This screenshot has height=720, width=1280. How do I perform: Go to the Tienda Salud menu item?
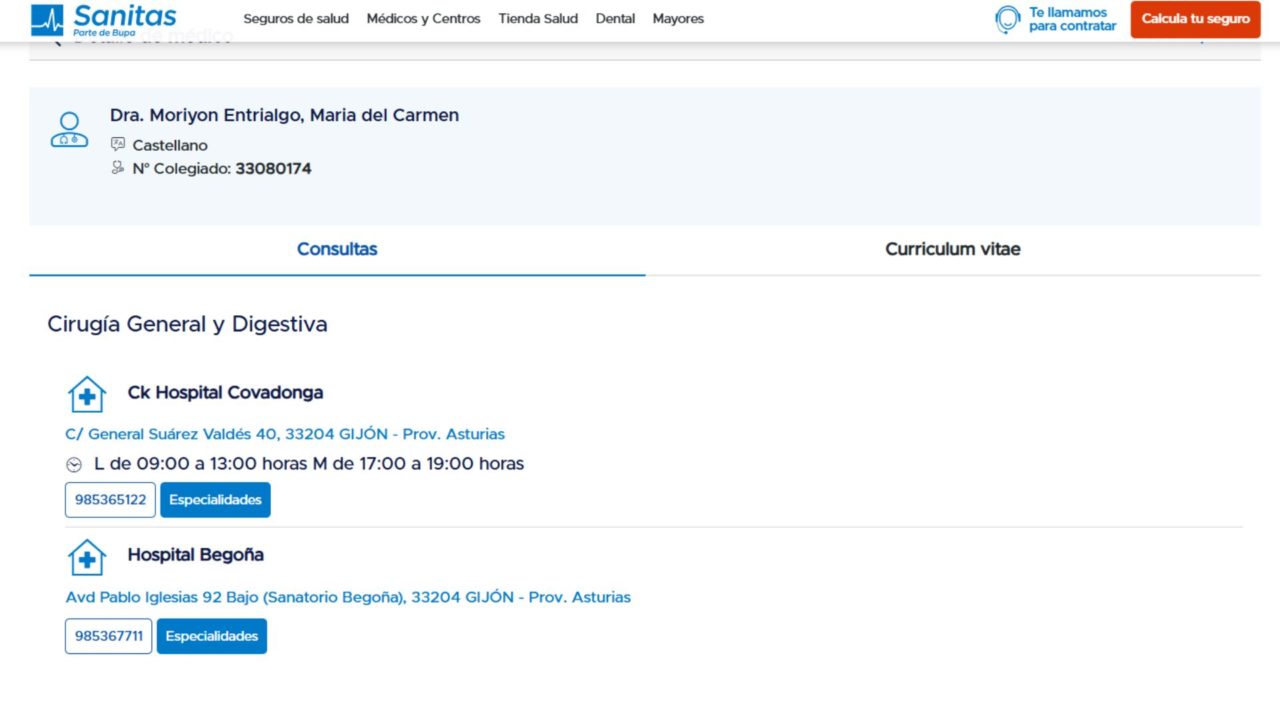[x=538, y=19]
